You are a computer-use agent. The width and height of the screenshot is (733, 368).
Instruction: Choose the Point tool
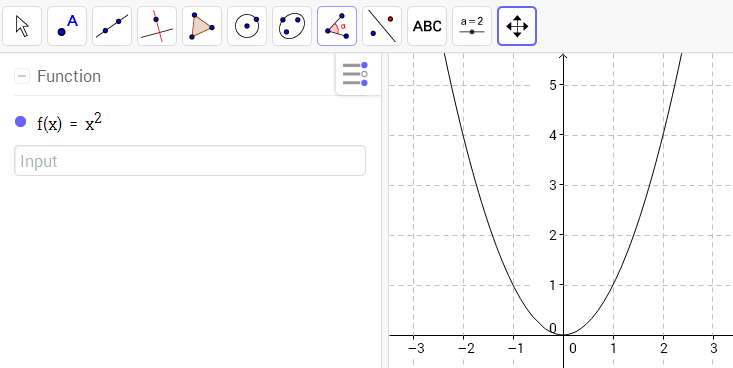point(67,26)
